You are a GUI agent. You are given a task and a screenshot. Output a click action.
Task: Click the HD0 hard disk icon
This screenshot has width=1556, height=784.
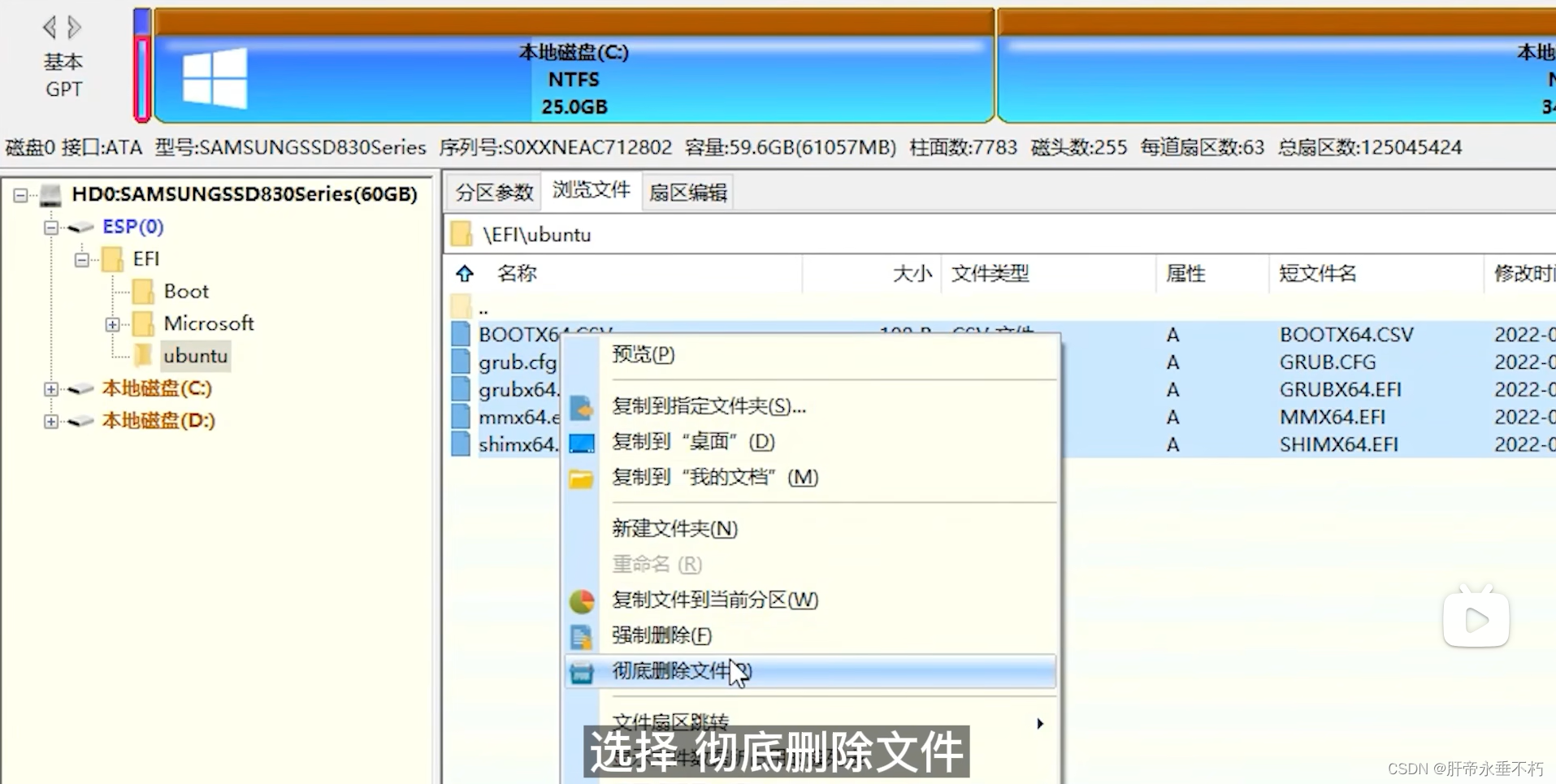50,194
